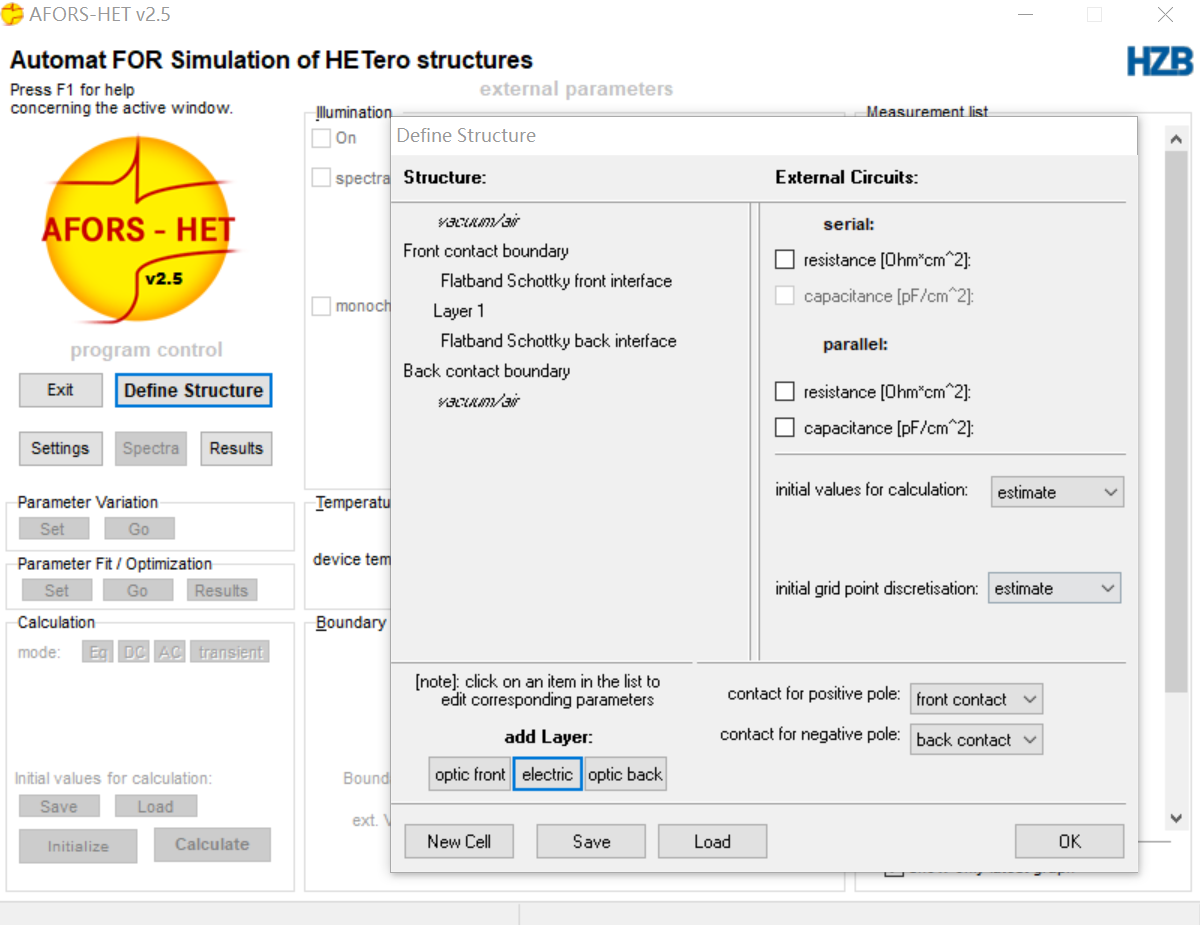This screenshot has height=925, width=1200.
Task: Click Measurement list scrollbar up arrow
Action: [x=1176, y=139]
